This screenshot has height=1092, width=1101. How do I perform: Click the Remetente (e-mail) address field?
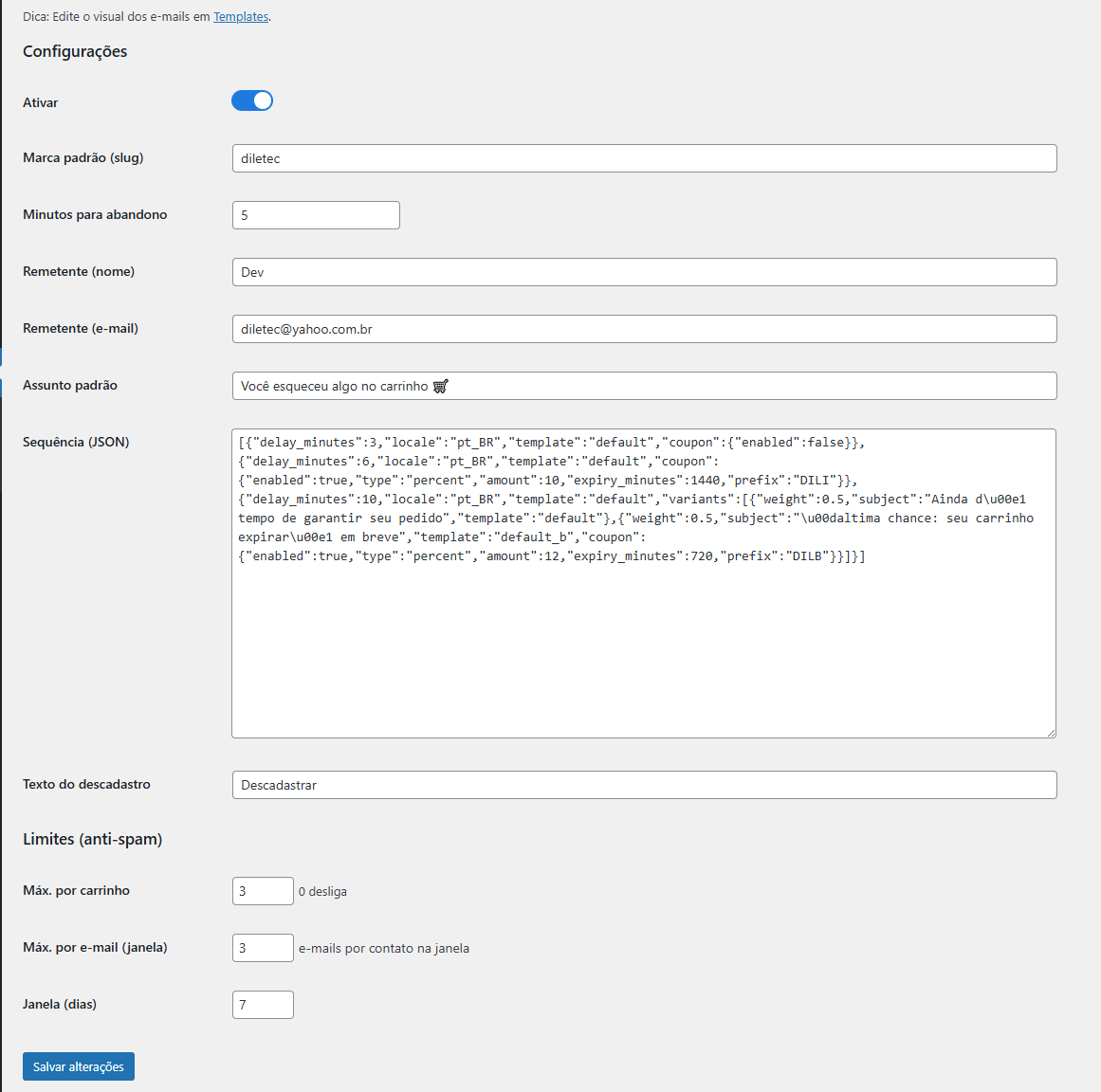click(x=644, y=329)
